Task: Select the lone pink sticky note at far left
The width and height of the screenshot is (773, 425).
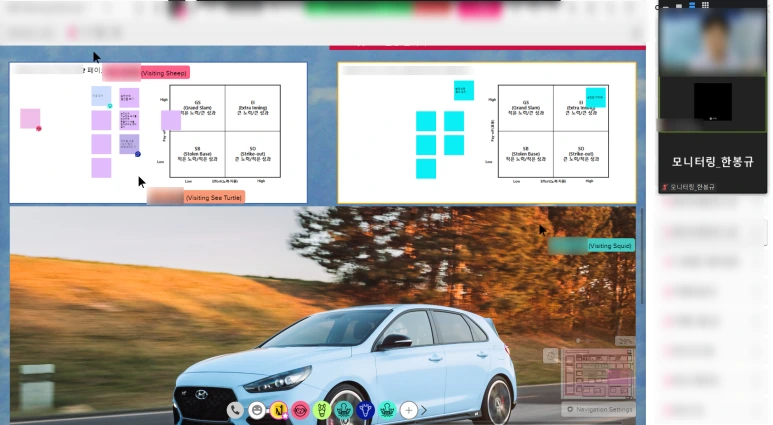Action: (x=30, y=119)
